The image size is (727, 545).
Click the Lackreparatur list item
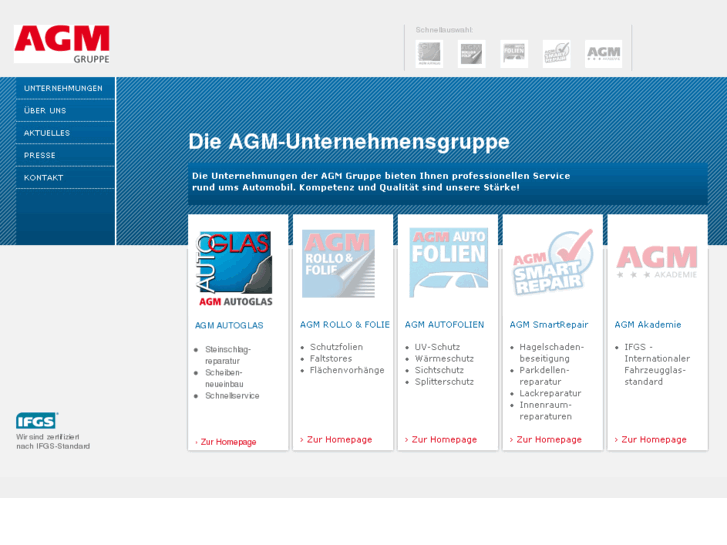click(x=550, y=393)
